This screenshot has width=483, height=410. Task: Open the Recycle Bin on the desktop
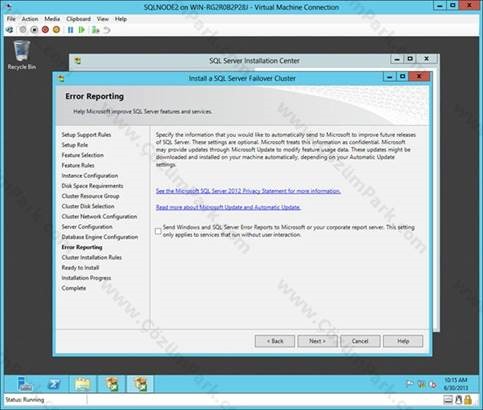point(22,55)
